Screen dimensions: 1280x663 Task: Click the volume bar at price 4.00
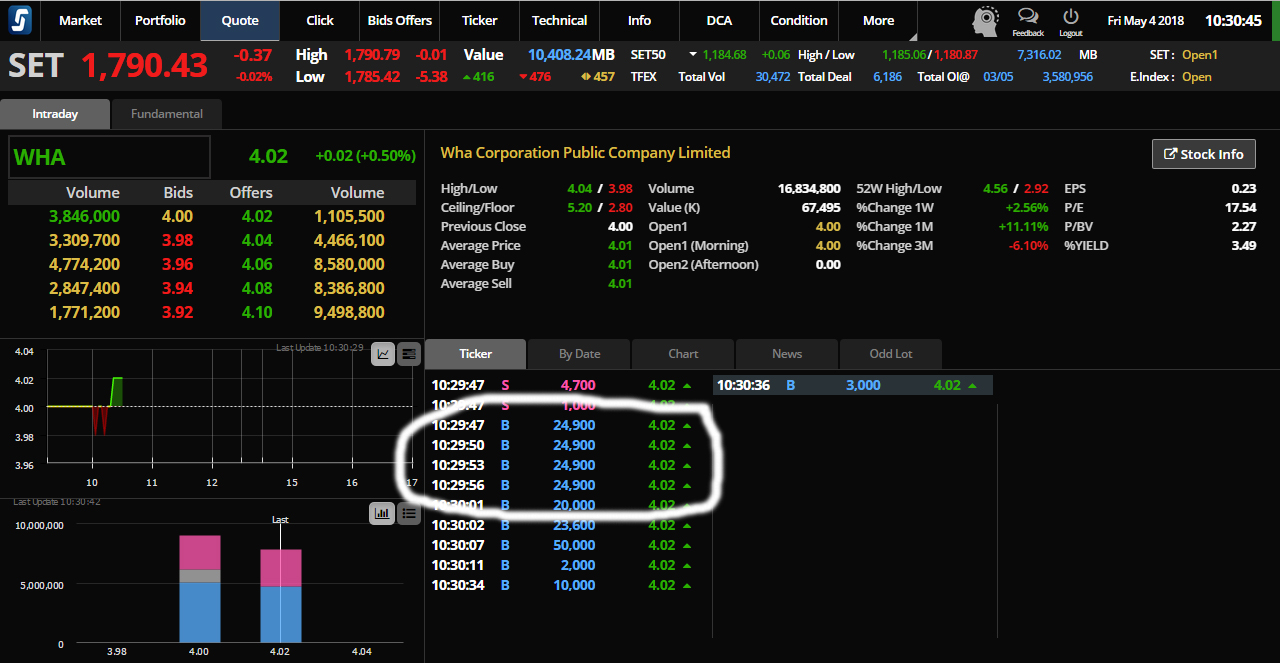[200, 589]
